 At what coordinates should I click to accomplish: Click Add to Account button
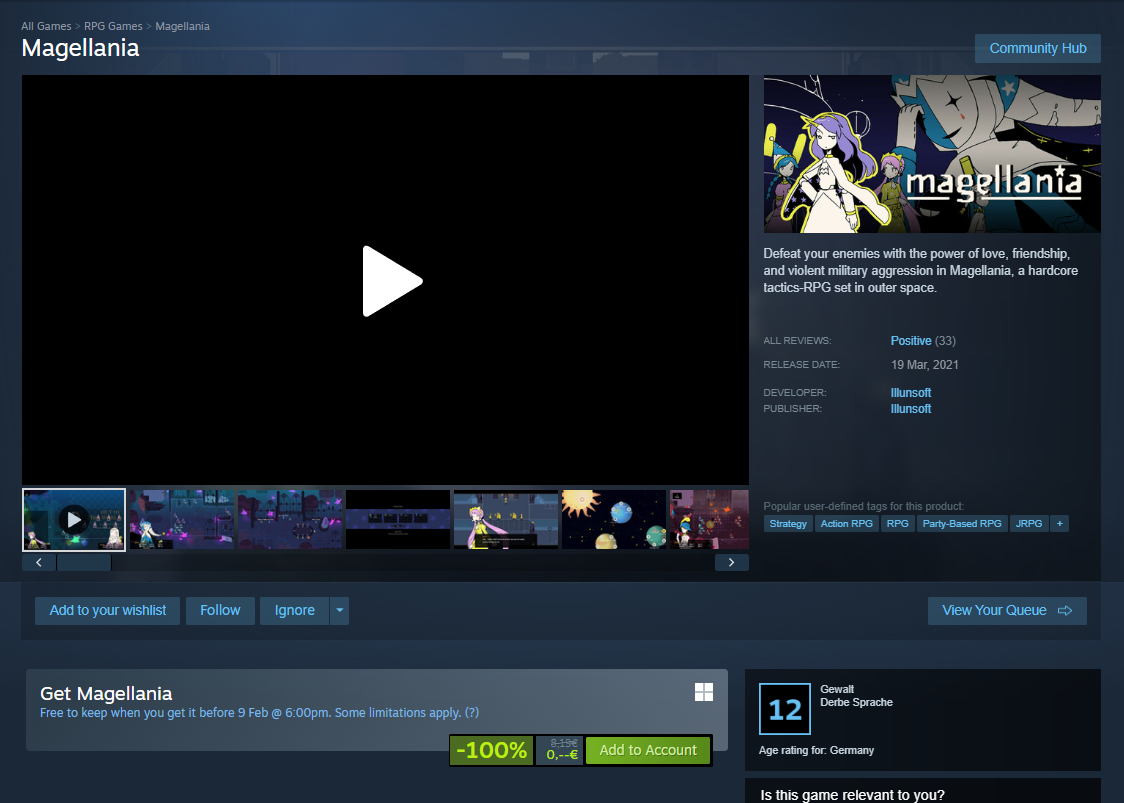648,750
